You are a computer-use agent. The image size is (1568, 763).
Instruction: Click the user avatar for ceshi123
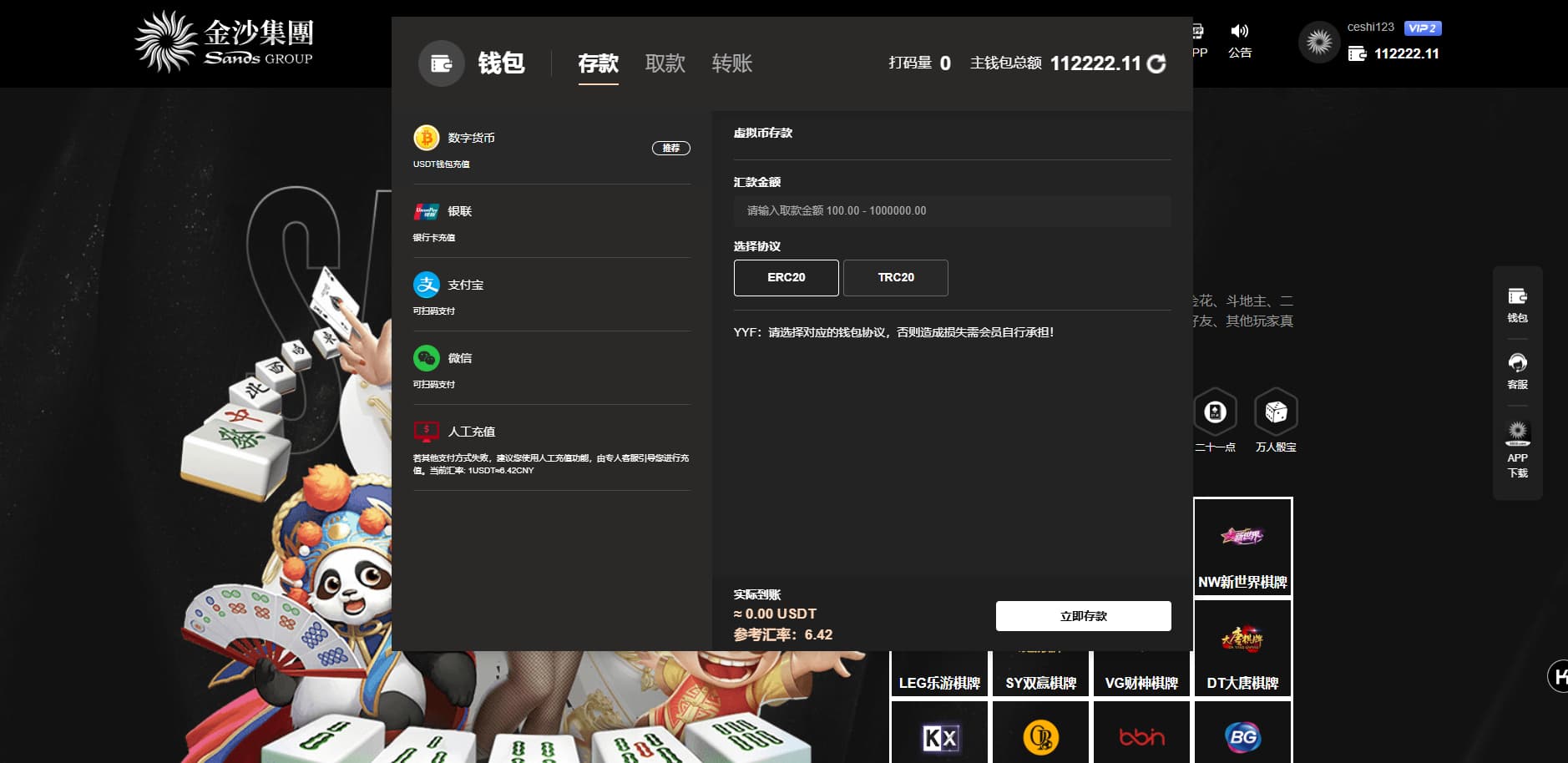[1319, 42]
